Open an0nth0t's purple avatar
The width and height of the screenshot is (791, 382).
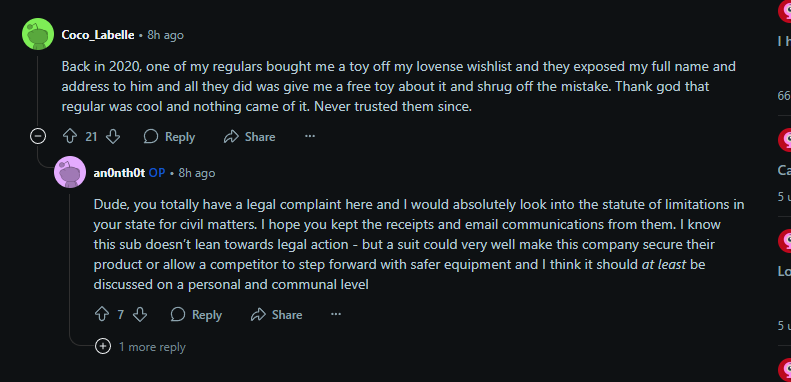[x=70, y=172]
